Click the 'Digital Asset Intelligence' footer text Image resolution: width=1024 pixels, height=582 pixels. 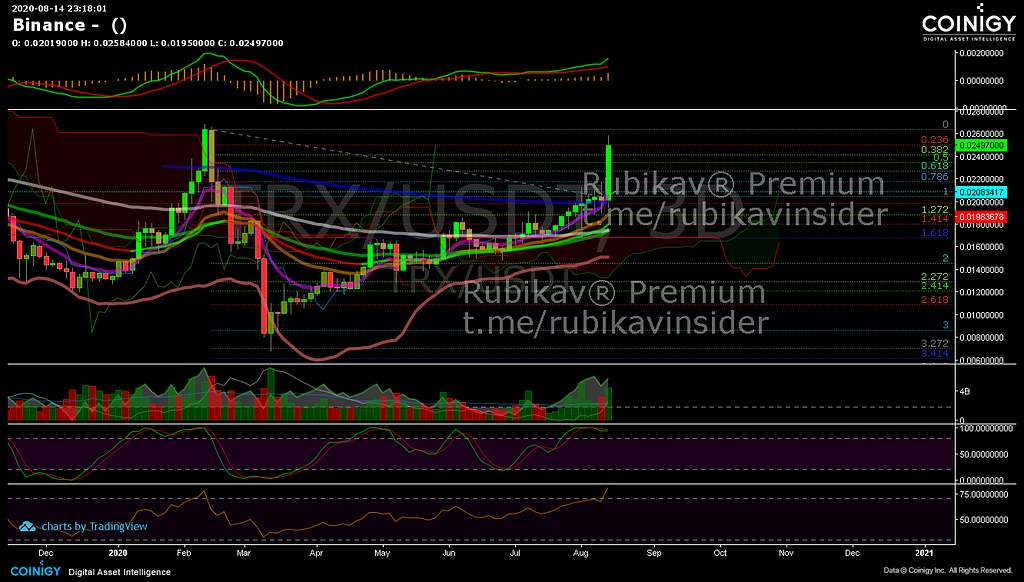click(x=120, y=572)
